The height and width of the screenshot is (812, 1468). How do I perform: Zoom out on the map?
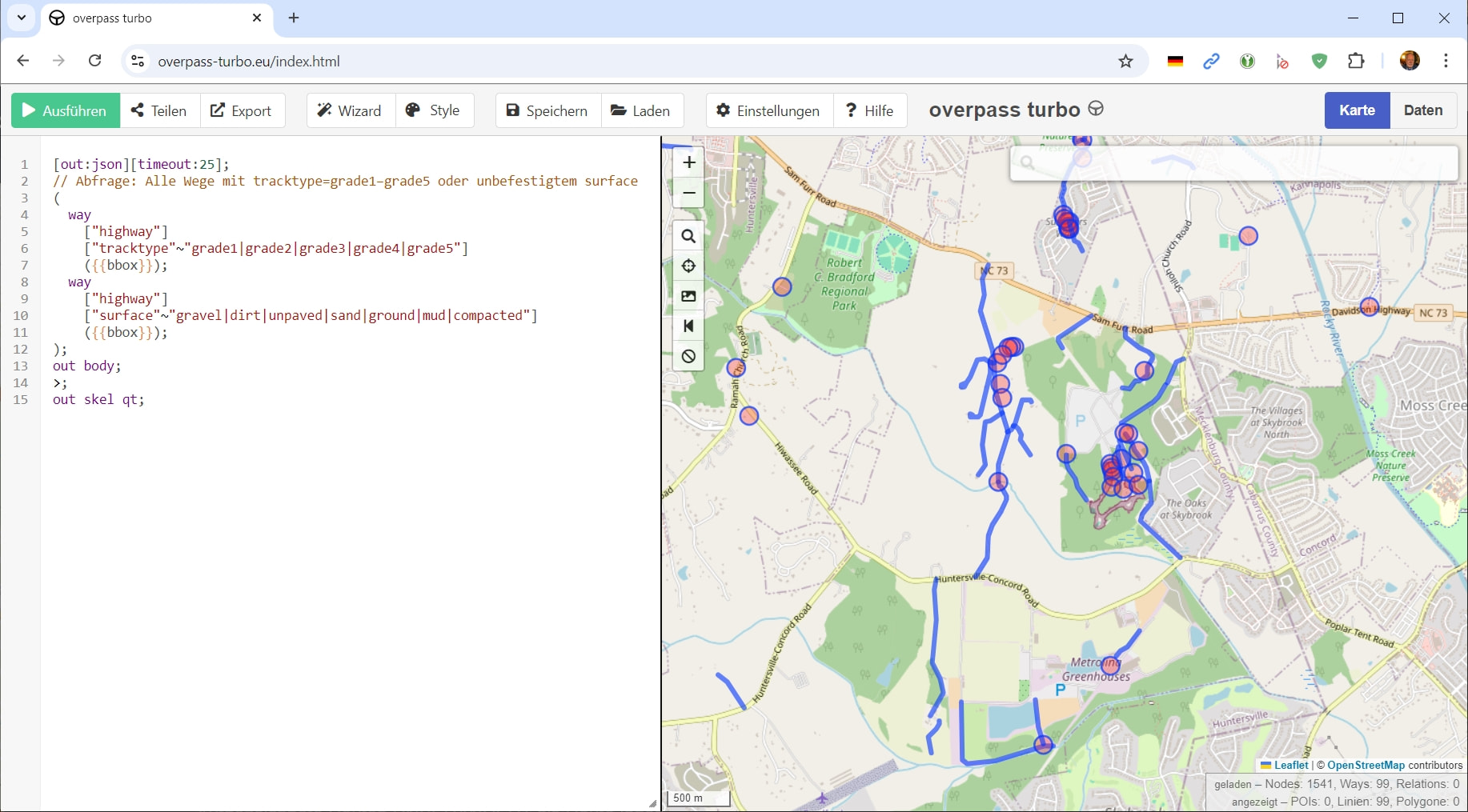tap(688, 194)
